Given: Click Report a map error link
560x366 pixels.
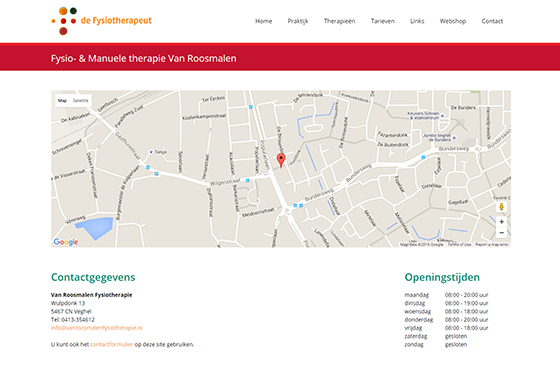Looking at the screenshot, I should (x=492, y=245).
